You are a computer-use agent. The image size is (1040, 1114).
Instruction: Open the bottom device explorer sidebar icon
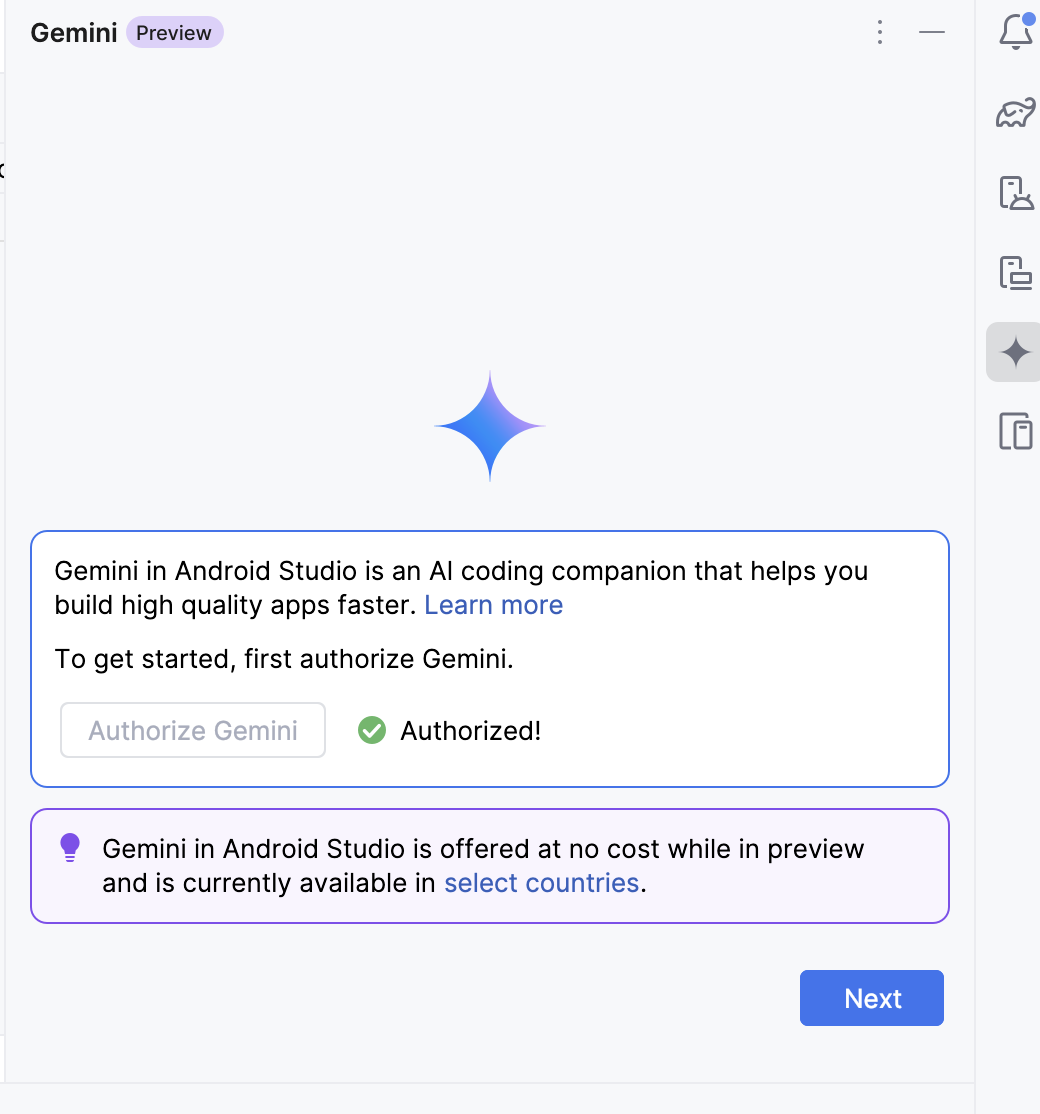point(1015,432)
